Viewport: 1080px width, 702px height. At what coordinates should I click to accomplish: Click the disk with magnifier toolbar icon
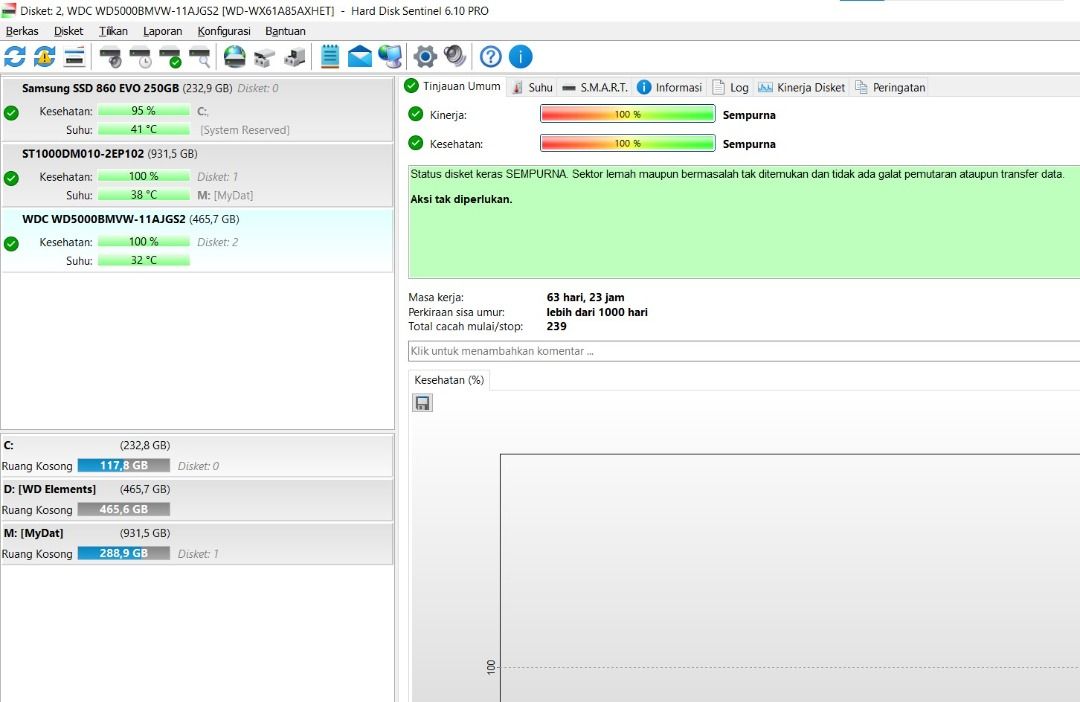coord(200,57)
